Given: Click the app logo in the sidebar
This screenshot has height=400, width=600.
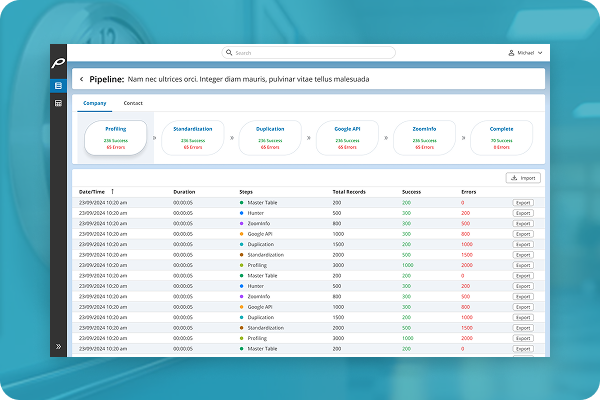Looking at the screenshot, I should click(59, 65).
